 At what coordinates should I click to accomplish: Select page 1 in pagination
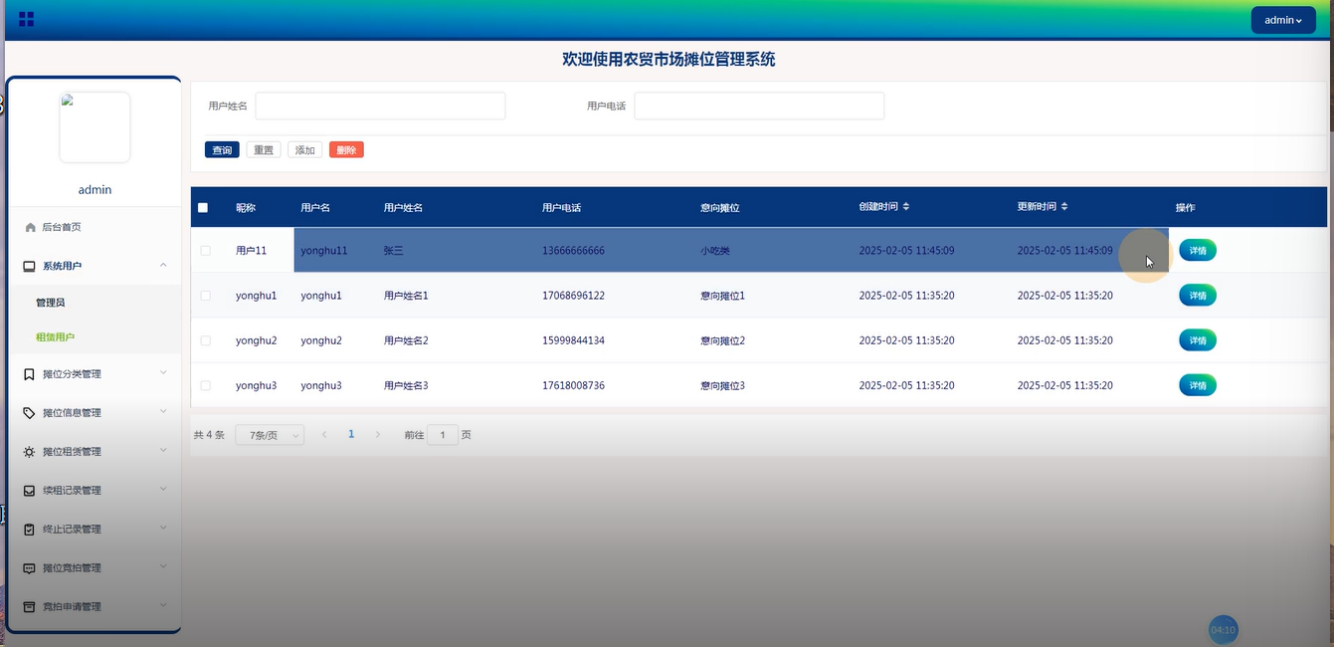click(x=351, y=435)
